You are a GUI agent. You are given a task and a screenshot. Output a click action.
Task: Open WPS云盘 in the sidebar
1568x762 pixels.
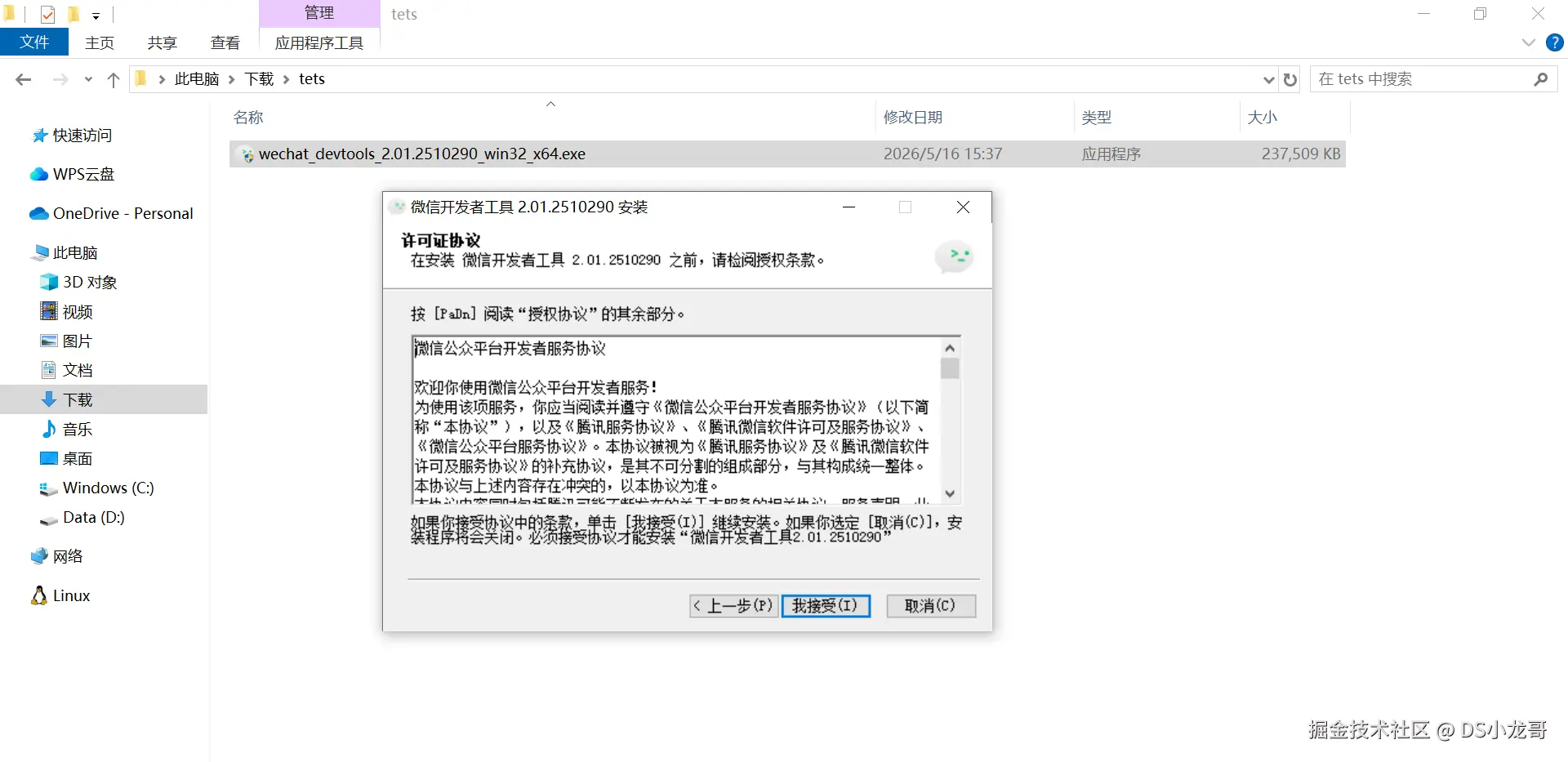[82, 175]
